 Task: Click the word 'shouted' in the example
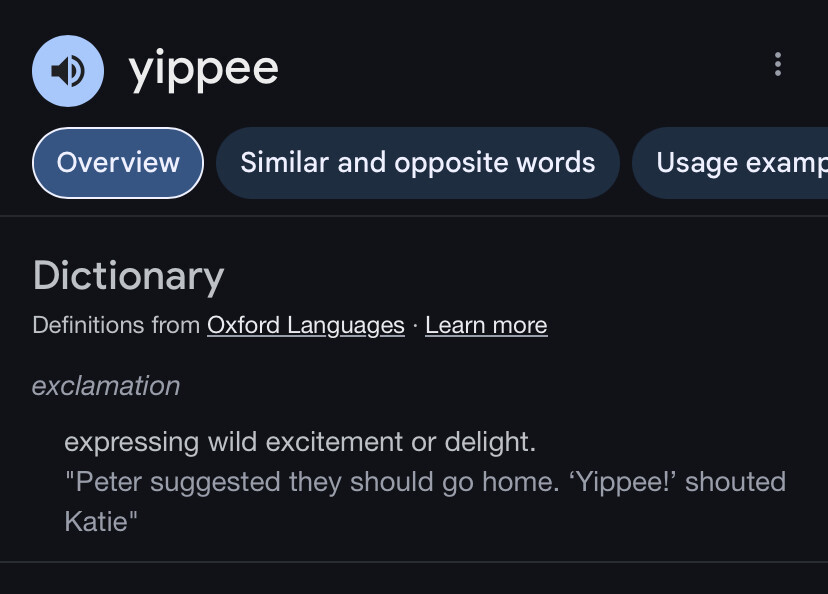coord(735,482)
